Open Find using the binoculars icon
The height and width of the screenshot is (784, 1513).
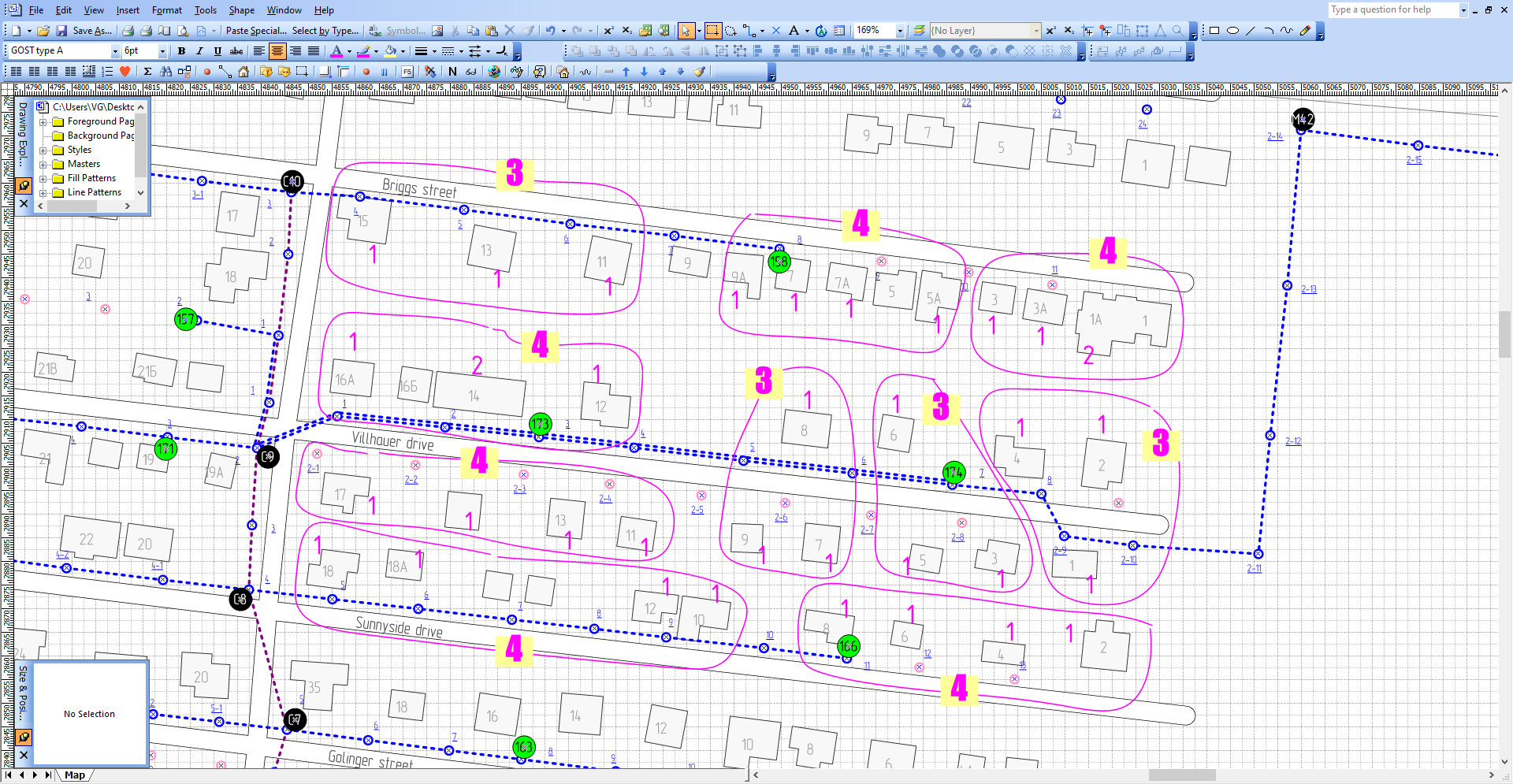point(166,70)
